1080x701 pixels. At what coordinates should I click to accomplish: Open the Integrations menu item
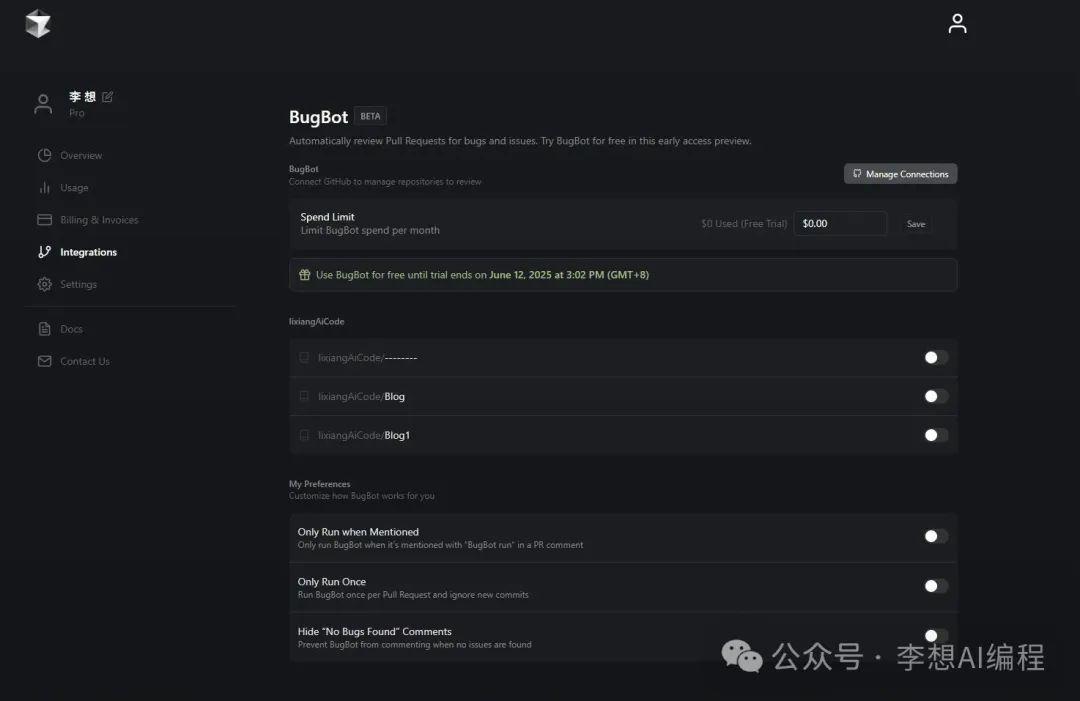[x=88, y=252]
